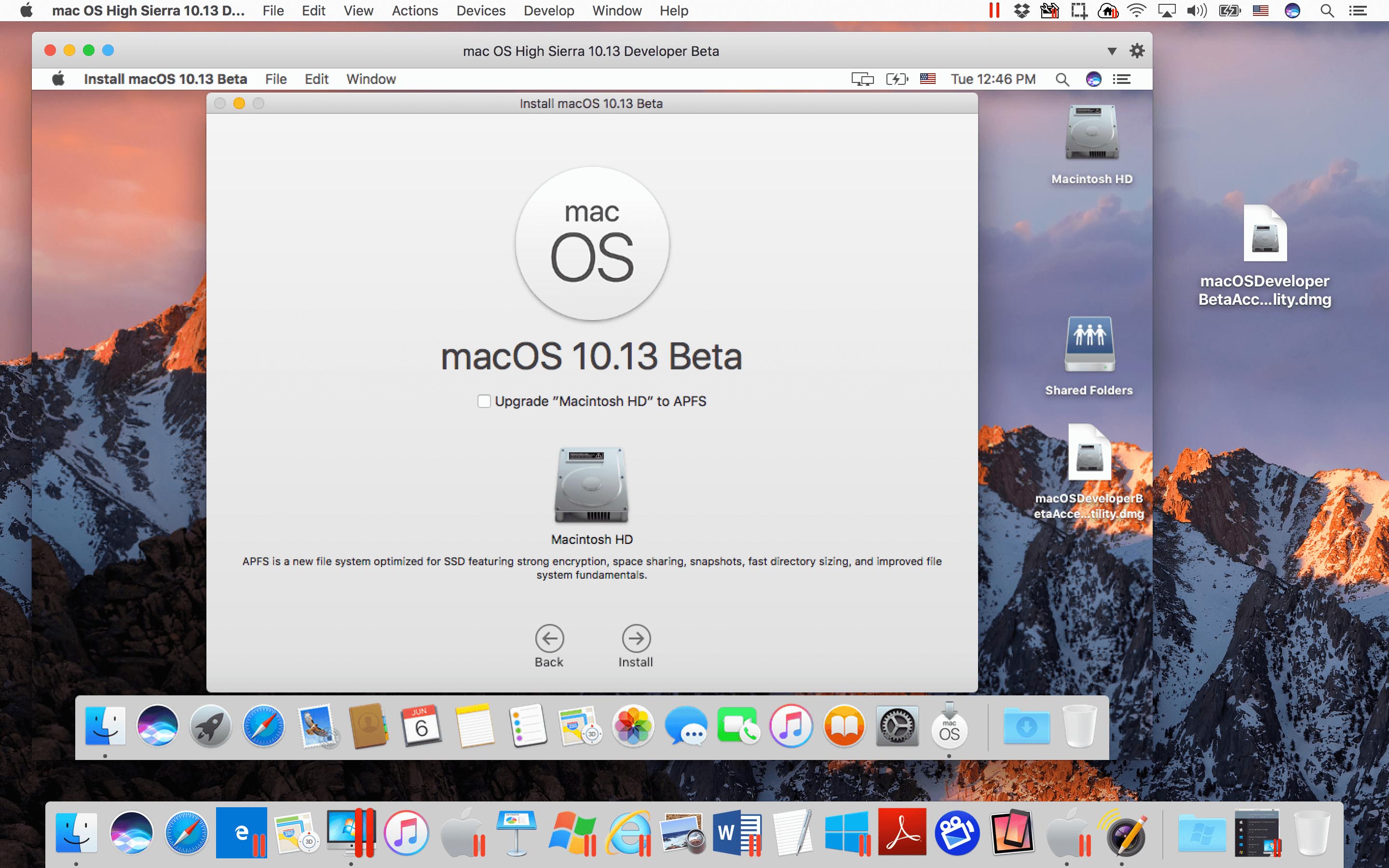Image resolution: width=1389 pixels, height=868 pixels.
Task: Open host Spotlight search
Action: tap(1326, 10)
